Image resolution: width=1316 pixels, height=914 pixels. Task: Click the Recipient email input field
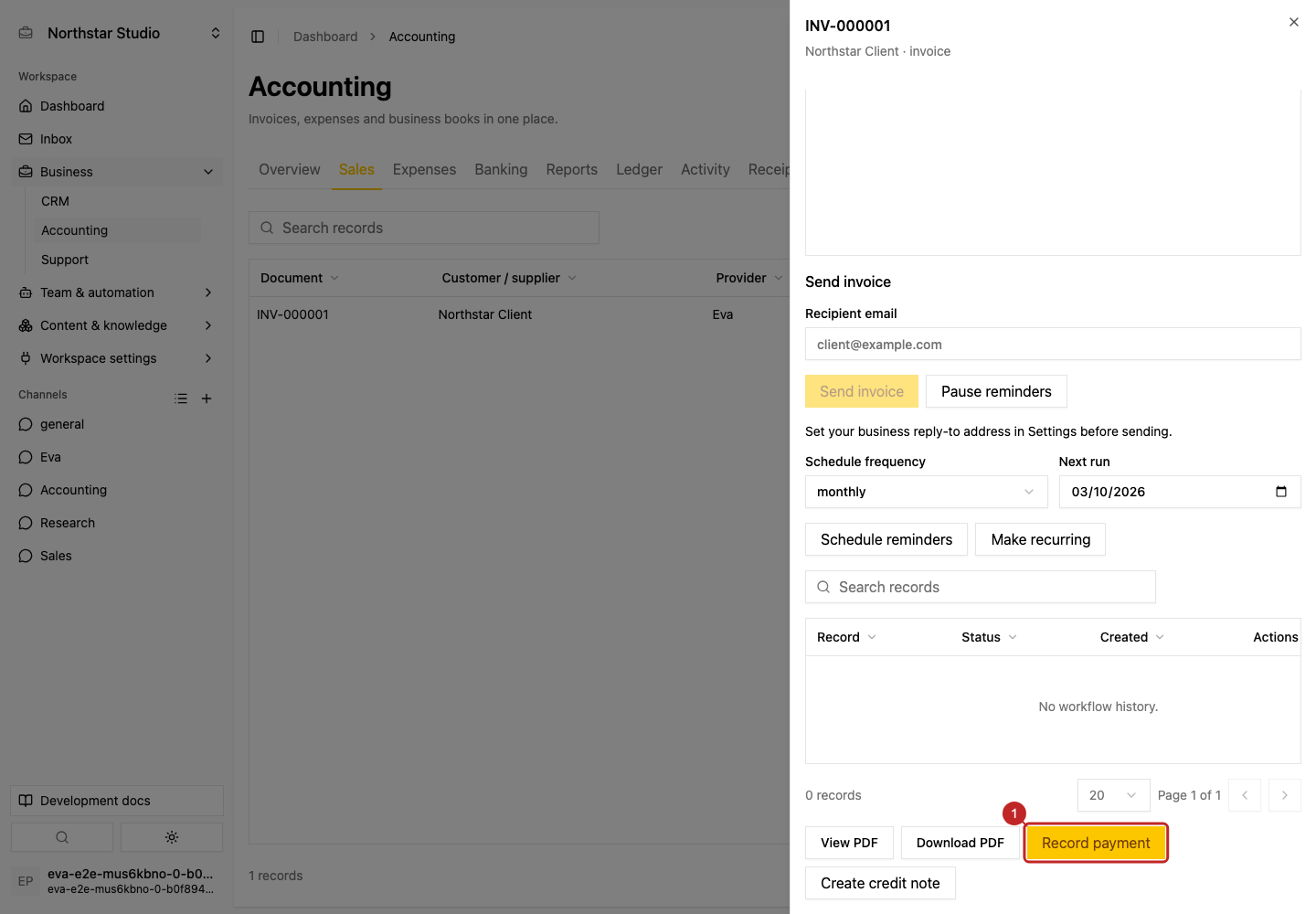pos(1053,345)
